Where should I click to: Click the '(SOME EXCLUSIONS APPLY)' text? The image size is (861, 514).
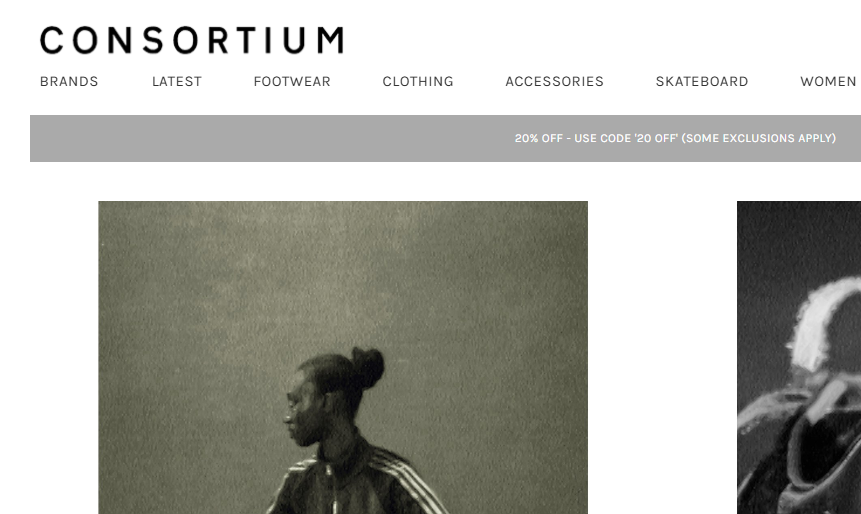click(x=758, y=138)
